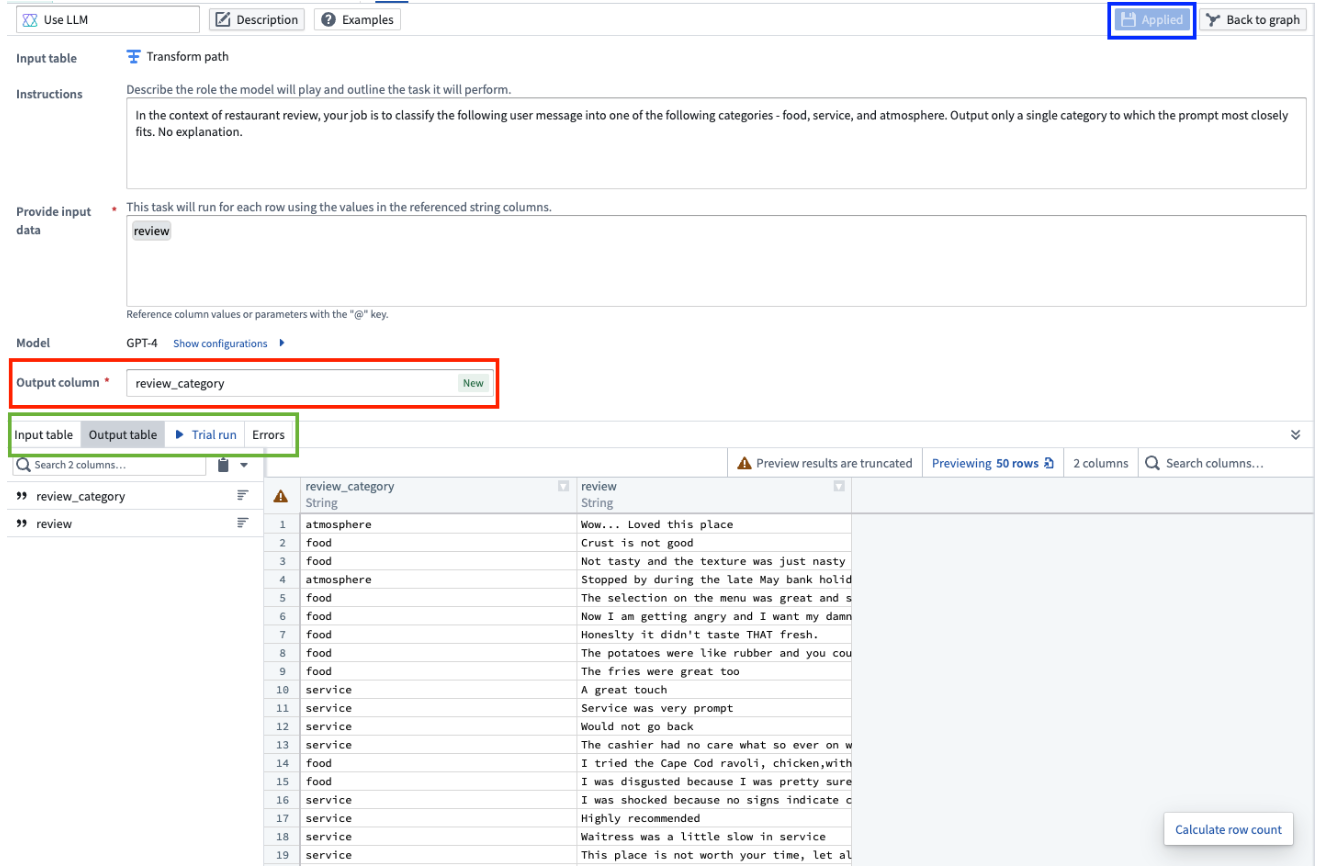Click the Applied save button

coord(1151,19)
